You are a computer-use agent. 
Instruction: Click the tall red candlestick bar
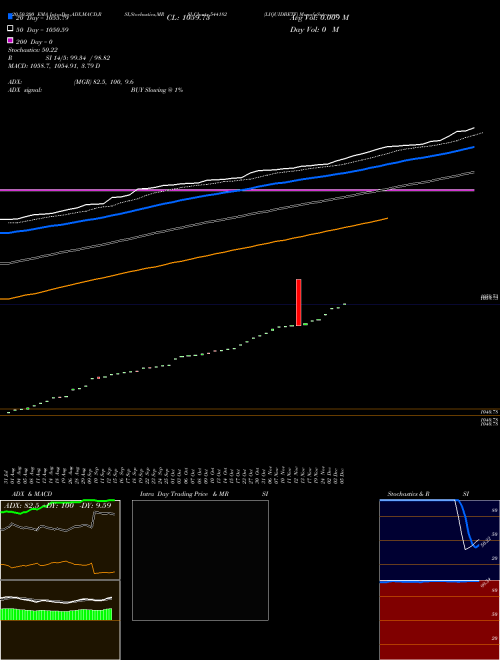[x=298, y=302]
